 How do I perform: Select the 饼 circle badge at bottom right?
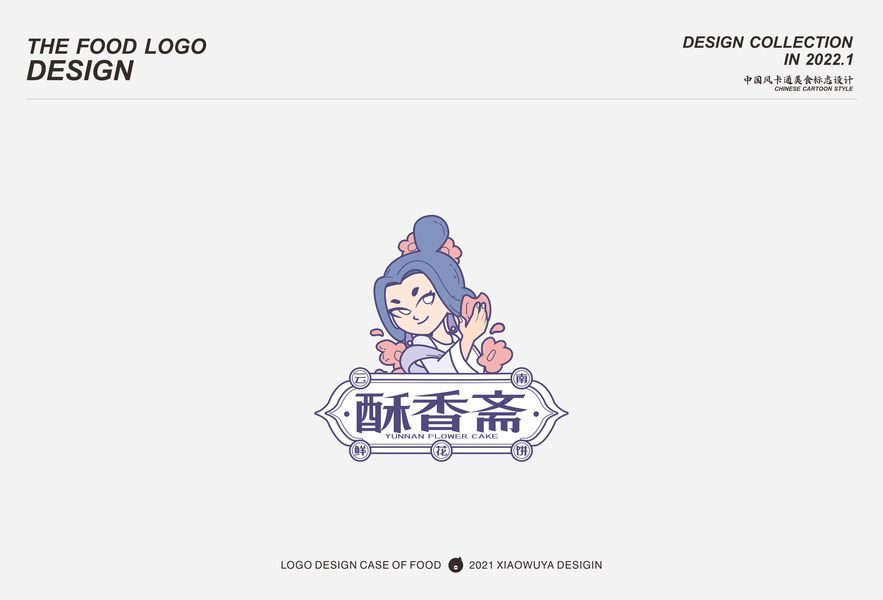(522, 451)
